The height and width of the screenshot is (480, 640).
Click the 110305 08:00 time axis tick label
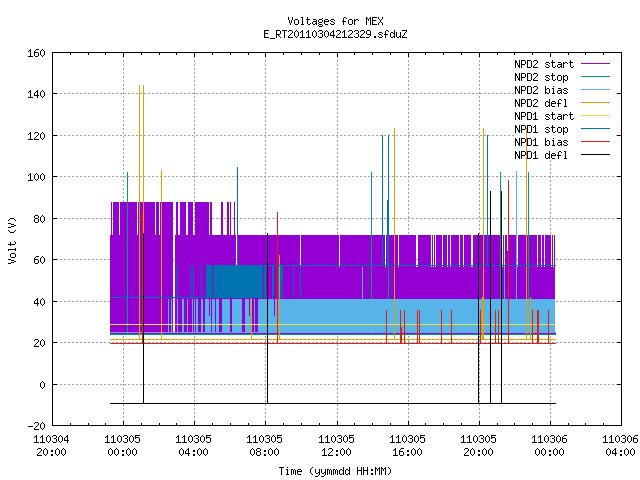pyautogui.click(x=264, y=446)
